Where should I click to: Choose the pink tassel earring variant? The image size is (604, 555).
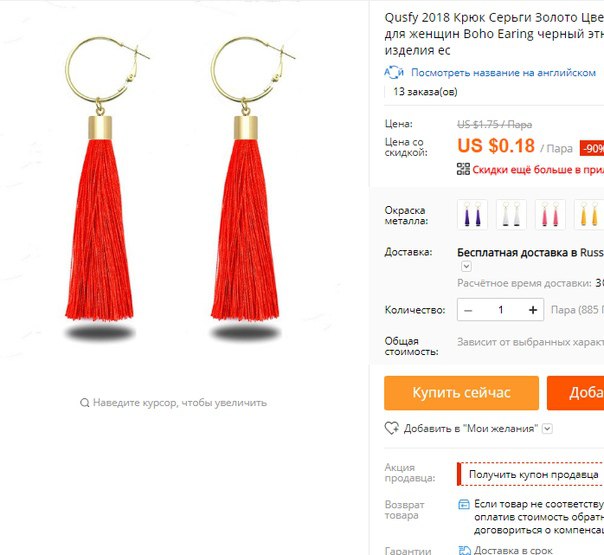pyautogui.click(x=550, y=215)
